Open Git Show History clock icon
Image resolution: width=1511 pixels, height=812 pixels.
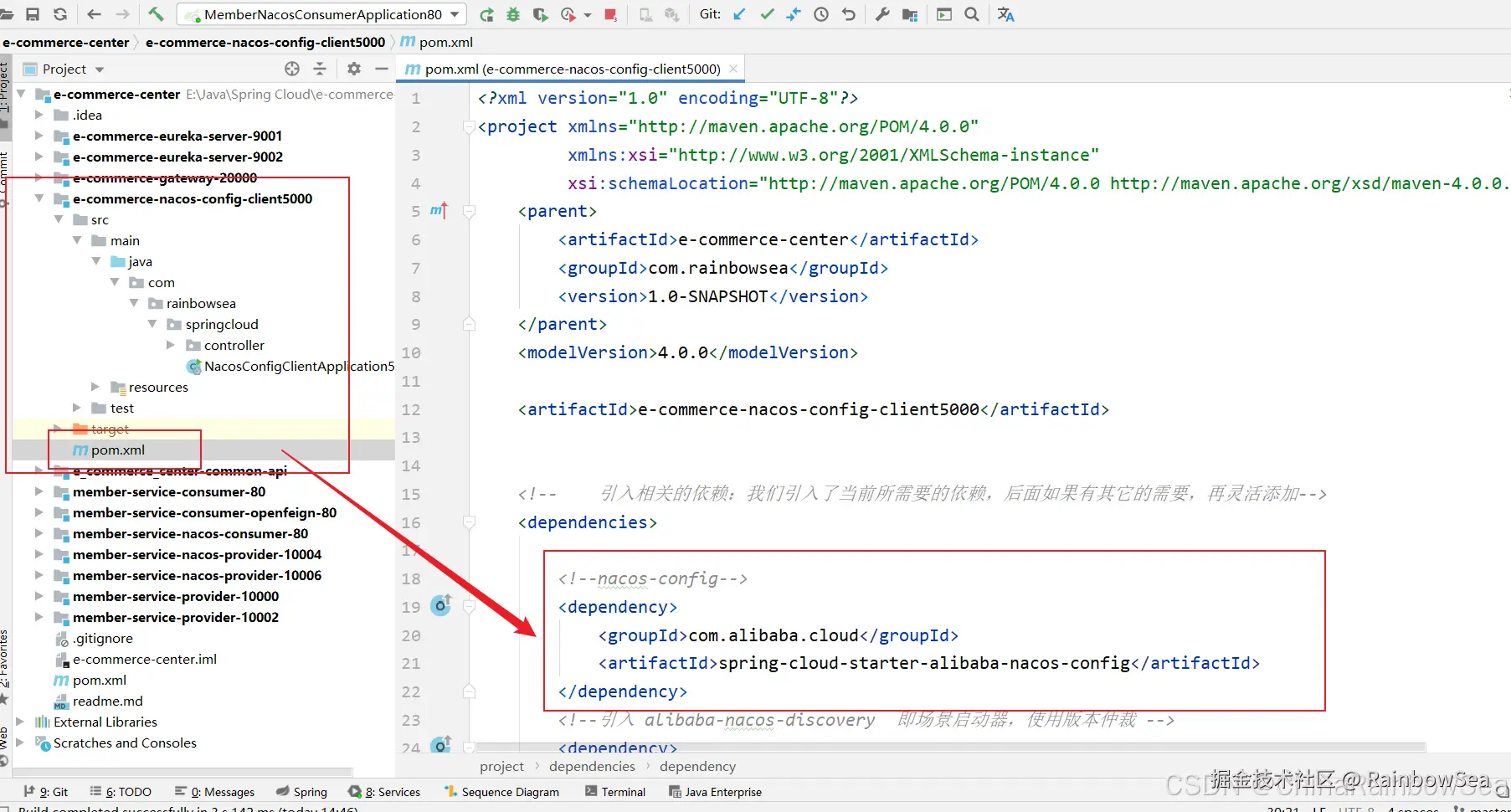[821, 14]
